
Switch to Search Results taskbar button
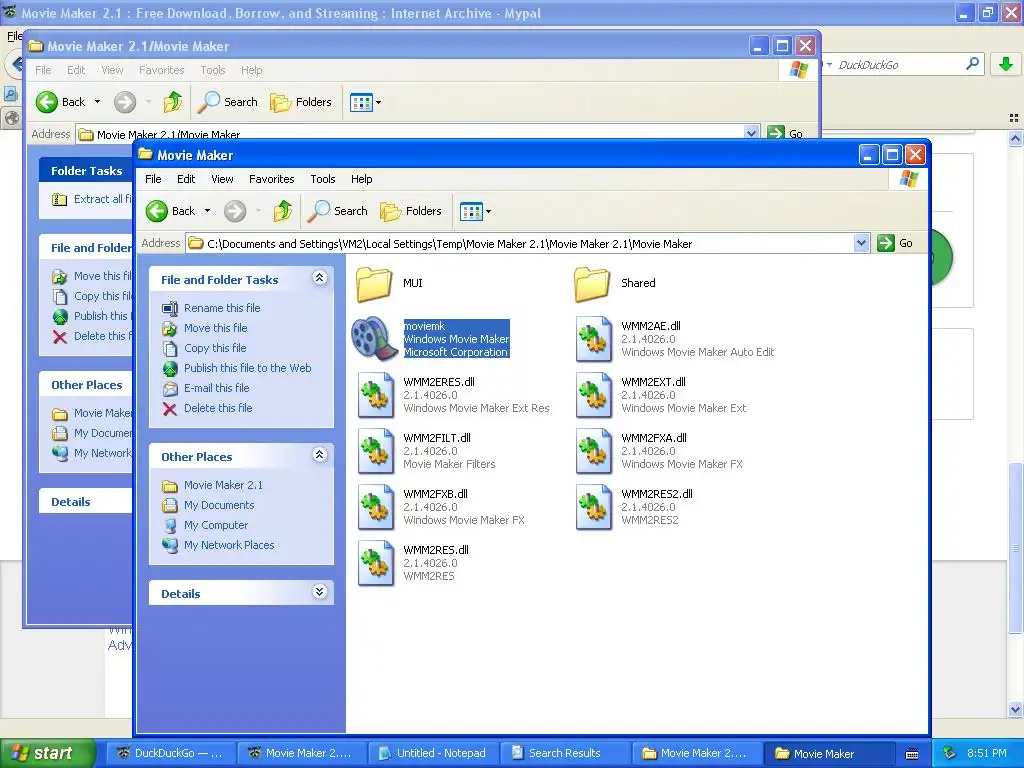(x=565, y=753)
